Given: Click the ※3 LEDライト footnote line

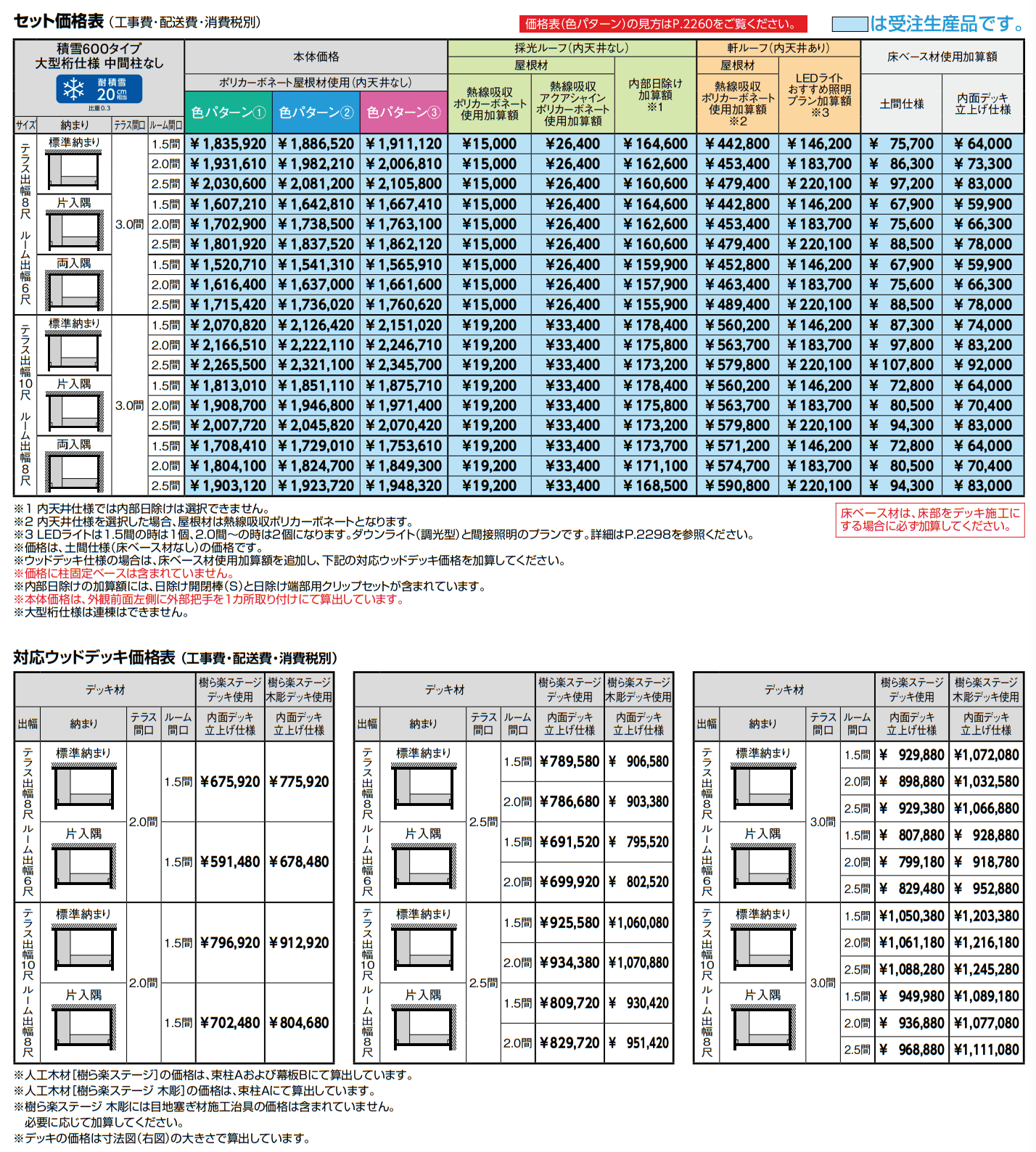Looking at the screenshot, I should coord(383,535).
